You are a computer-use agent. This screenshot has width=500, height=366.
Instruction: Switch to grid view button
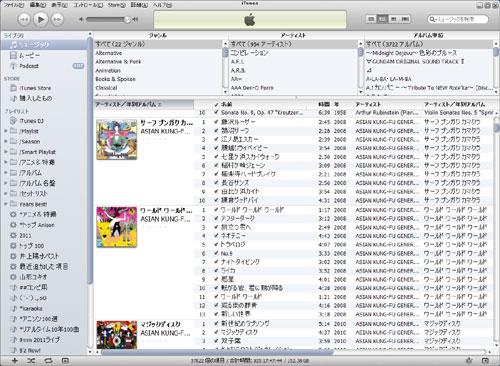(x=394, y=19)
